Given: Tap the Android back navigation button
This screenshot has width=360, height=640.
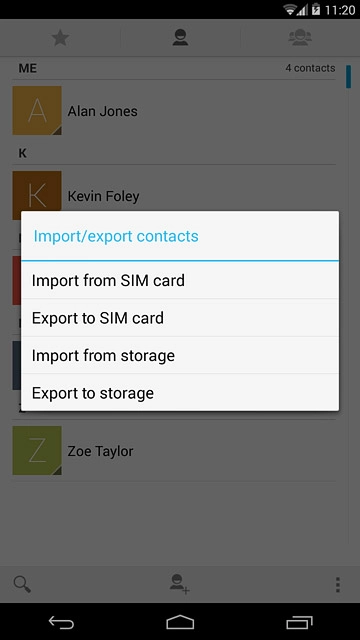Looking at the screenshot, I should [x=61, y=622].
